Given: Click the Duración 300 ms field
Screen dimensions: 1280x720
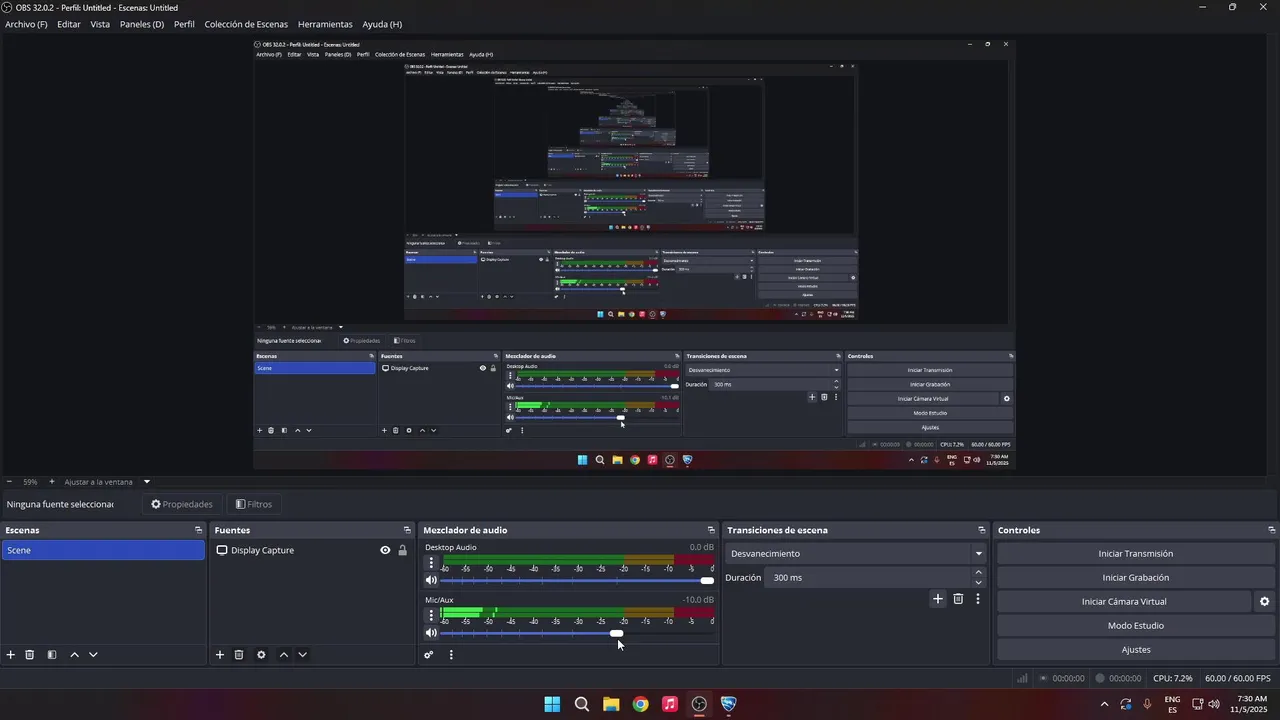Looking at the screenshot, I should pyautogui.click(x=869, y=578).
